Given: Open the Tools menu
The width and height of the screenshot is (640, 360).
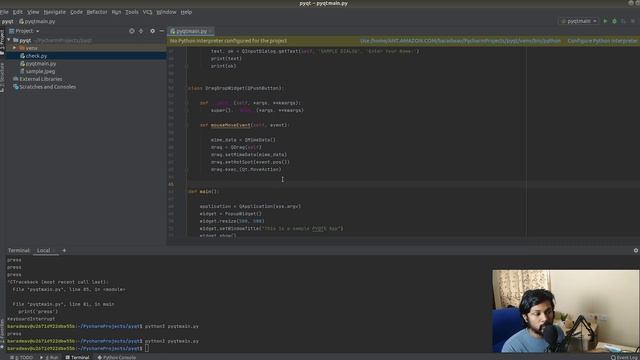Looking at the screenshot, I should [131, 12].
